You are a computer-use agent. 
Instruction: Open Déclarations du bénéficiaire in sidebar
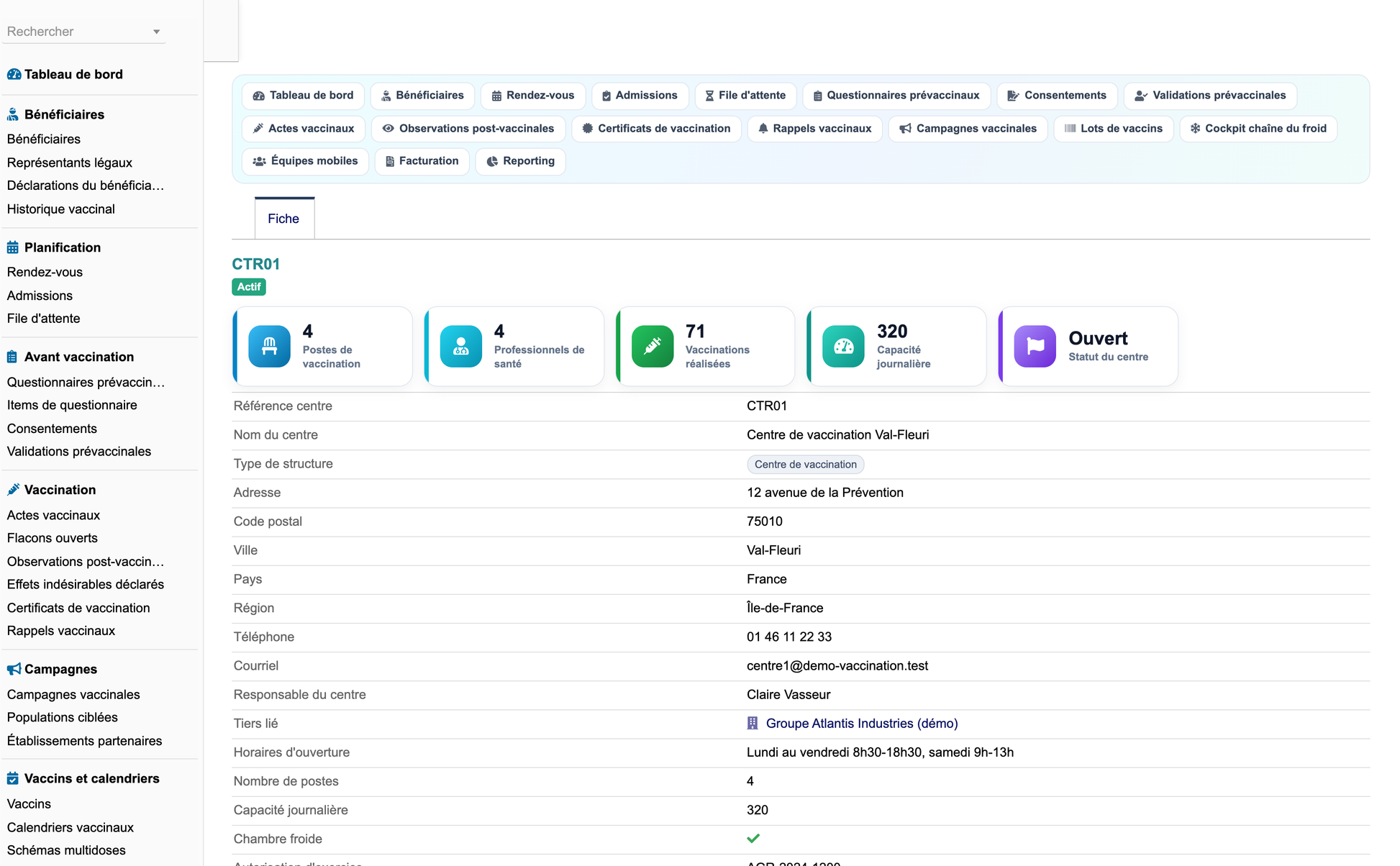[x=86, y=186]
